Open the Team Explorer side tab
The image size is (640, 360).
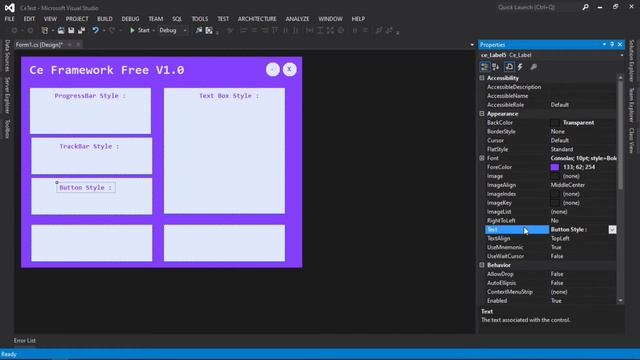(x=631, y=104)
